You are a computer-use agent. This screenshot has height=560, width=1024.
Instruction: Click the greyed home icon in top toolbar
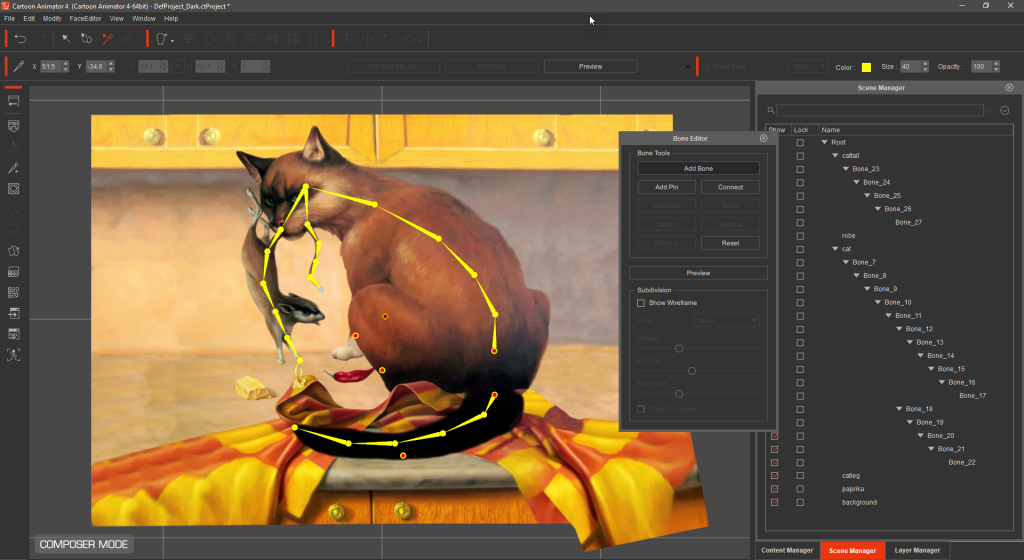click(x=409, y=39)
